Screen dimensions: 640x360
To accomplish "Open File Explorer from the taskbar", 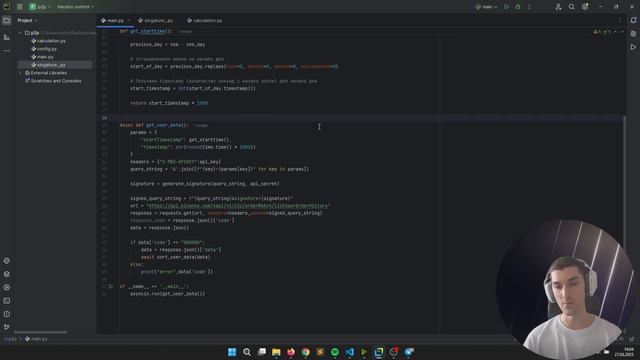I will coord(276,352).
